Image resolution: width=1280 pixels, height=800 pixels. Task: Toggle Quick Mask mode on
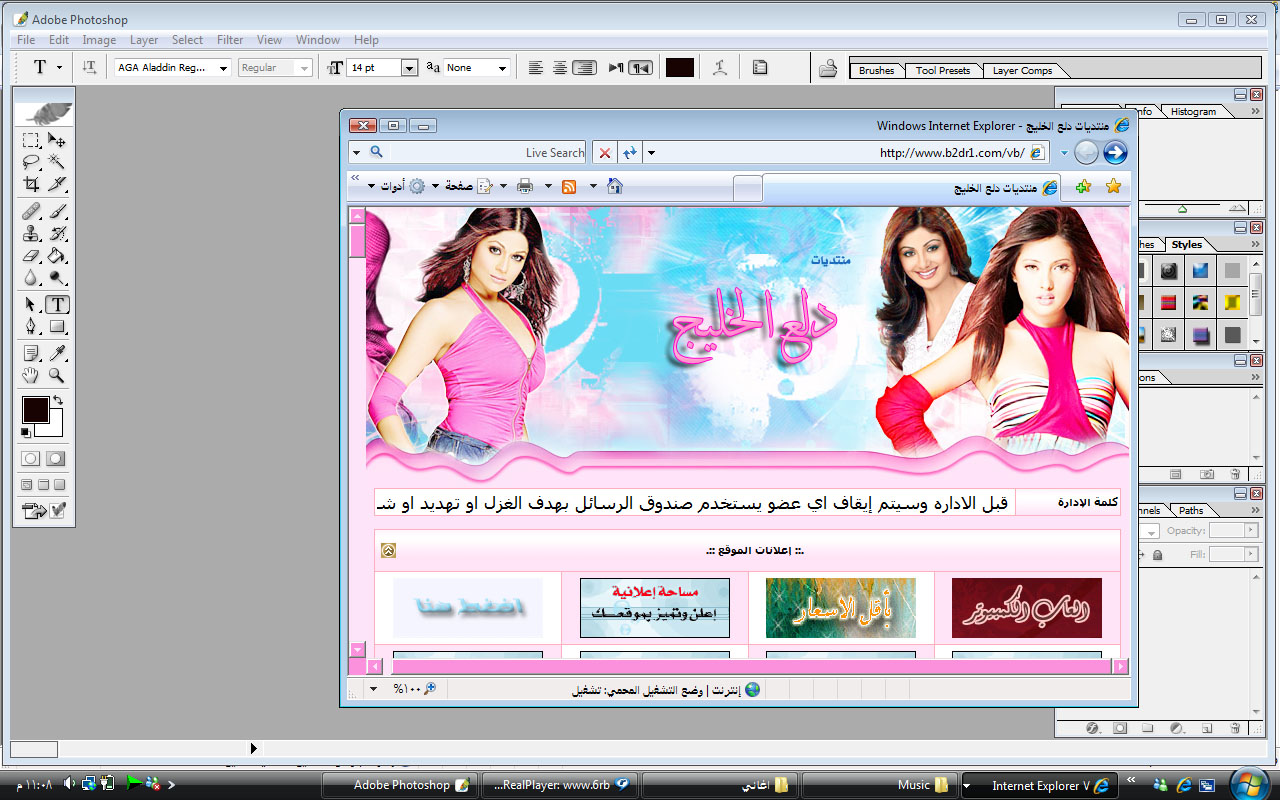pos(56,458)
